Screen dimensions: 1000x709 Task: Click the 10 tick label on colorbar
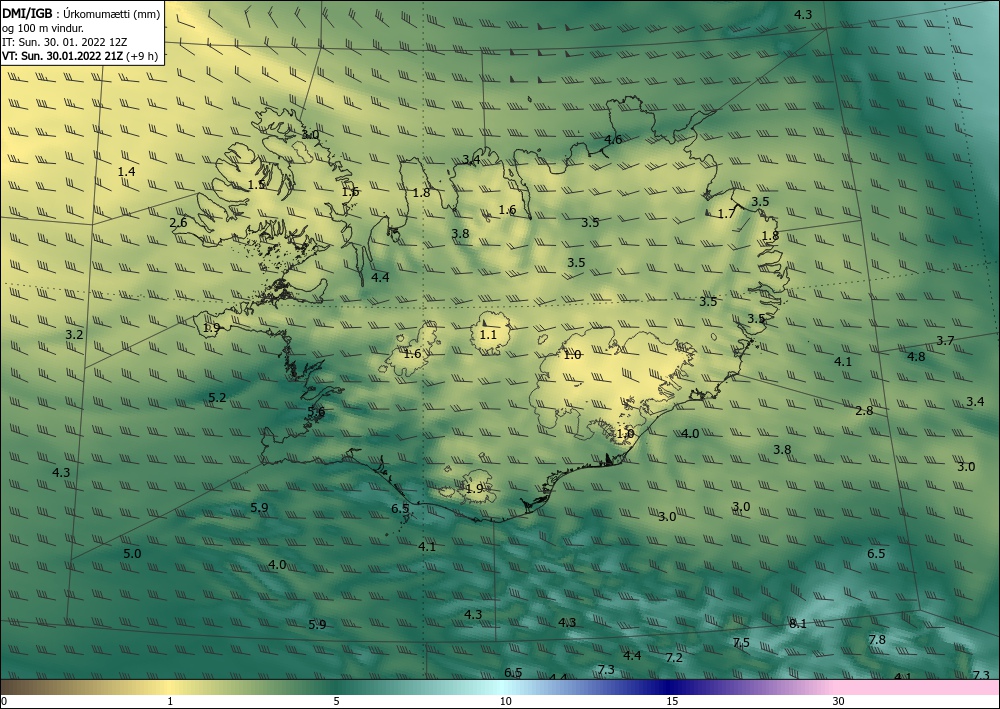click(x=506, y=701)
